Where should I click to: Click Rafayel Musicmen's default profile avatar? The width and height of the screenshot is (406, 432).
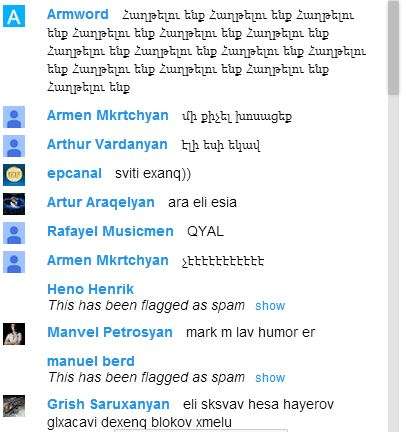coord(14,233)
